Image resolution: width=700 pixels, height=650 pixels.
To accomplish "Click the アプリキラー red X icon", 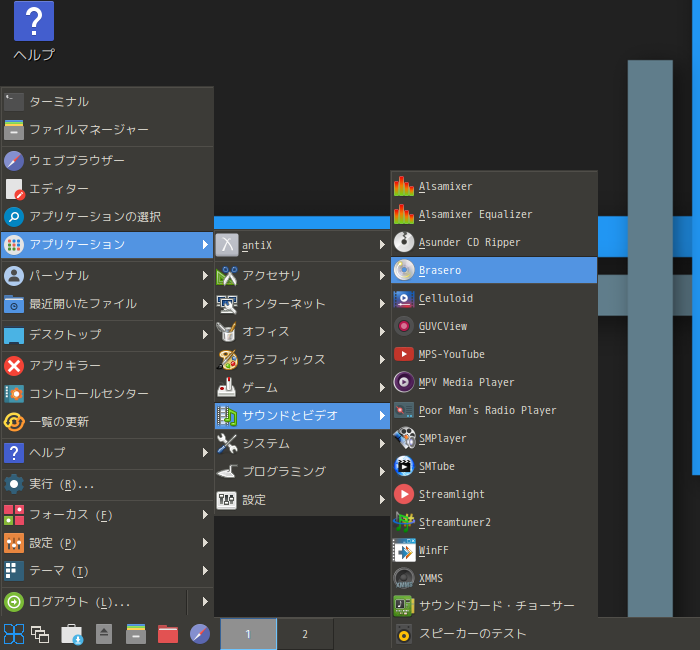I will click(14, 366).
